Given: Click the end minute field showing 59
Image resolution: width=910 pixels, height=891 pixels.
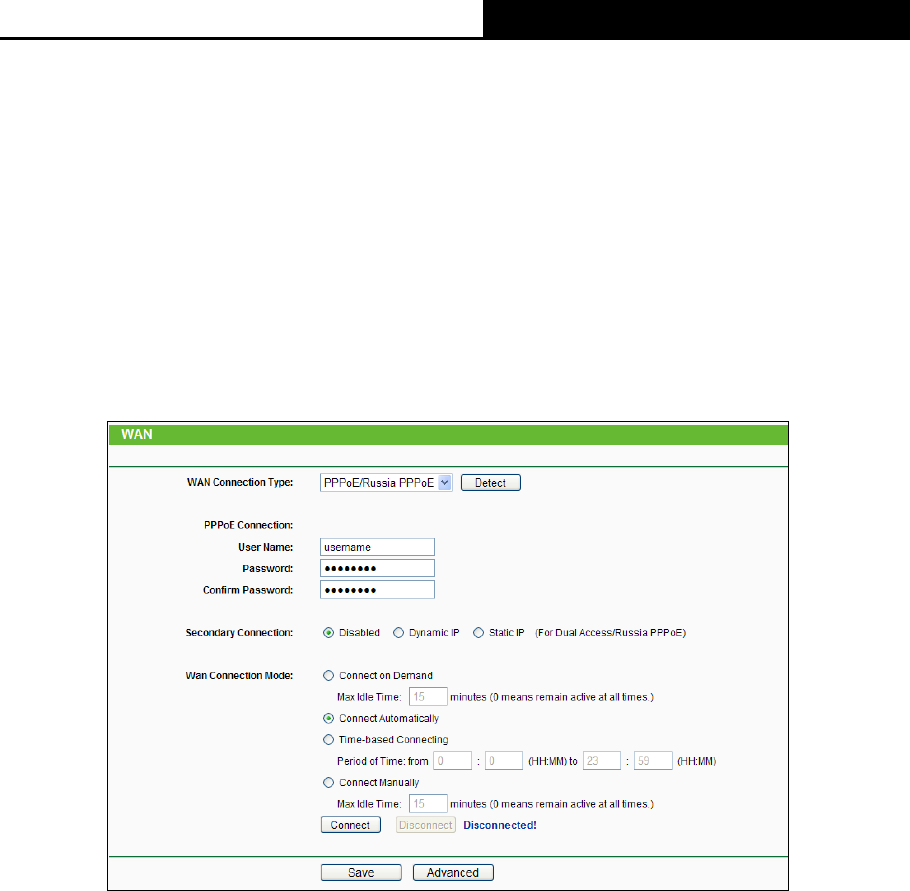Looking at the screenshot, I should 653,761.
